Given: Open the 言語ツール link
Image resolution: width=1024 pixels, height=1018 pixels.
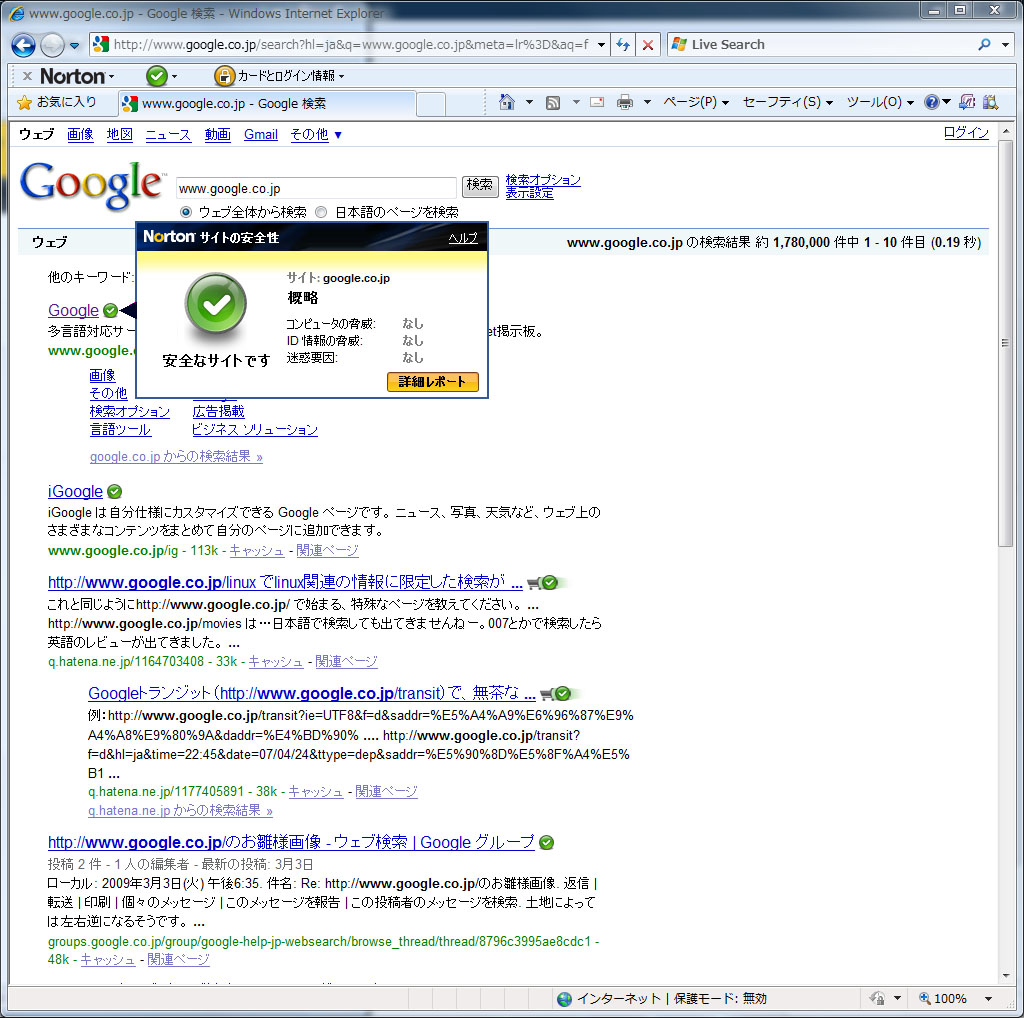Looking at the screenshot, I should 120,430.
